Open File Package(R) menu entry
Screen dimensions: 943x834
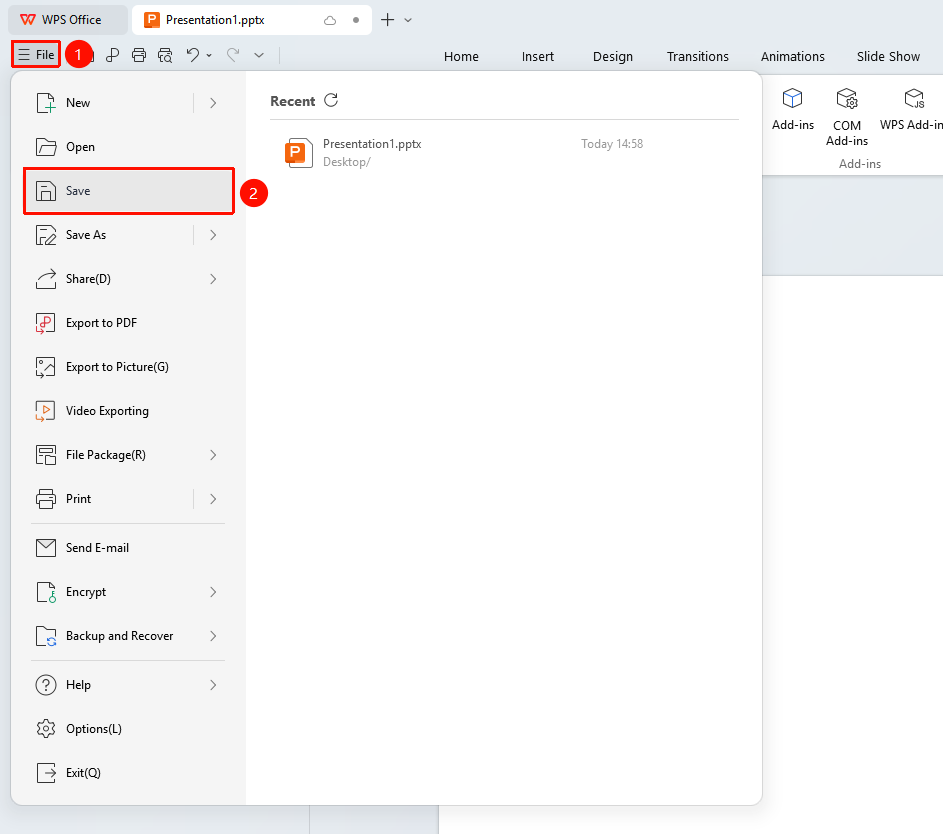tap(128, 455)
